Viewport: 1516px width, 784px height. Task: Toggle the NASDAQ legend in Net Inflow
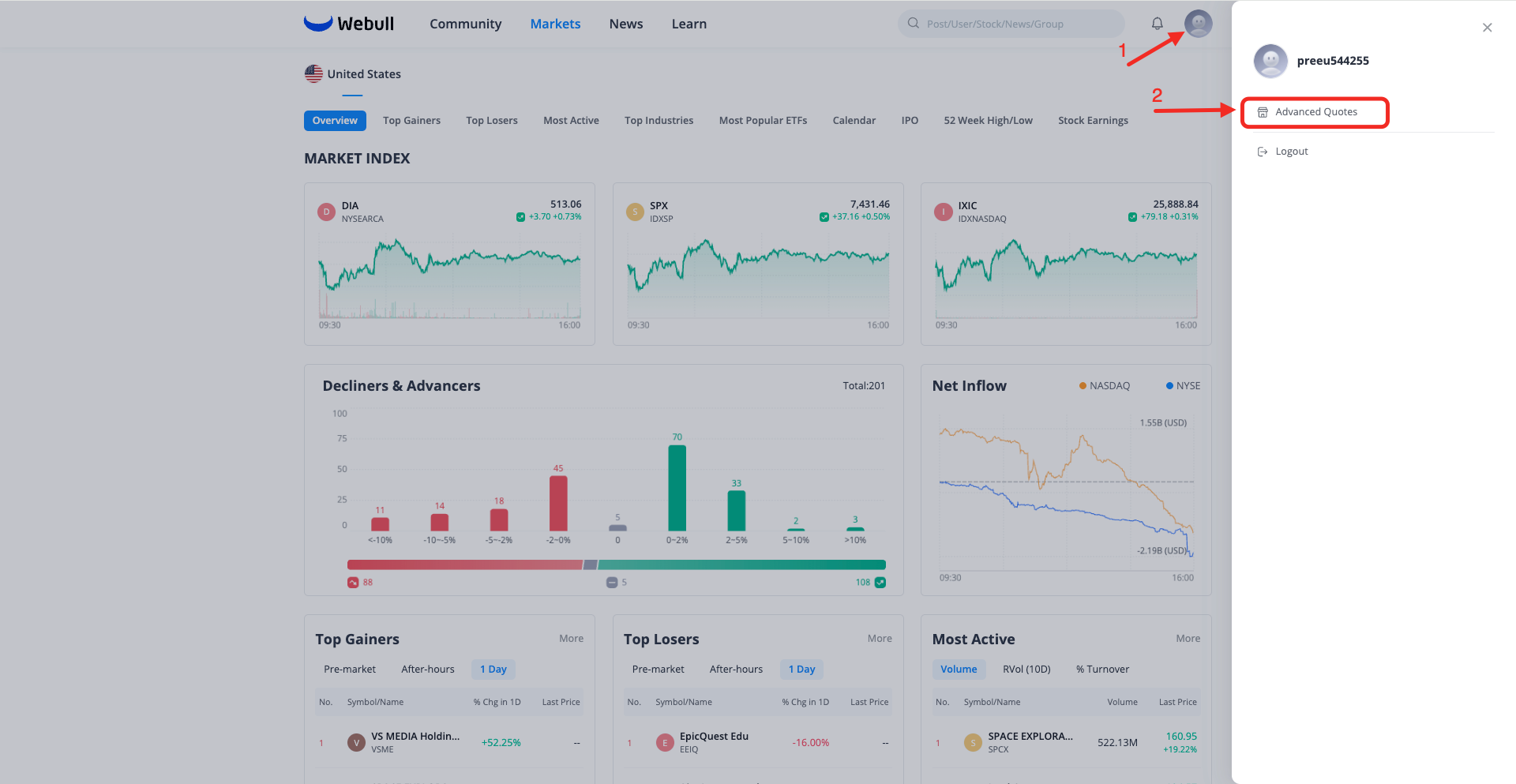pos(1105,385)
